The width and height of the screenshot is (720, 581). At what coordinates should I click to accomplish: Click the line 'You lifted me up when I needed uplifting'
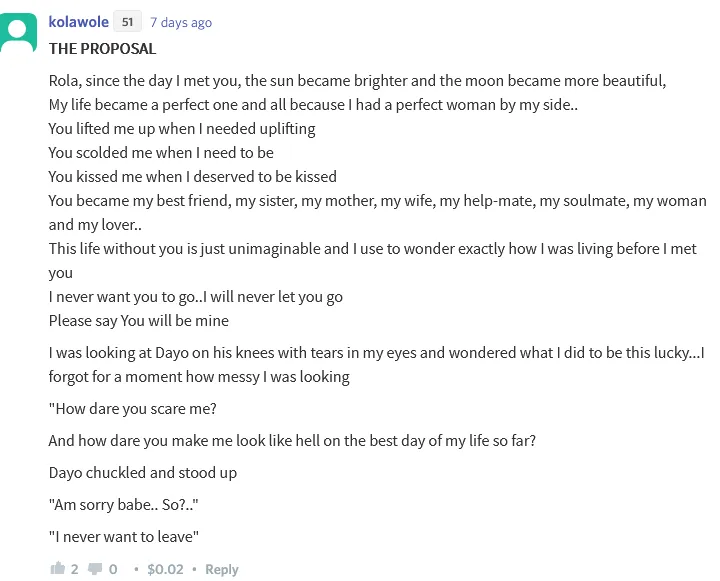(182, 129)
